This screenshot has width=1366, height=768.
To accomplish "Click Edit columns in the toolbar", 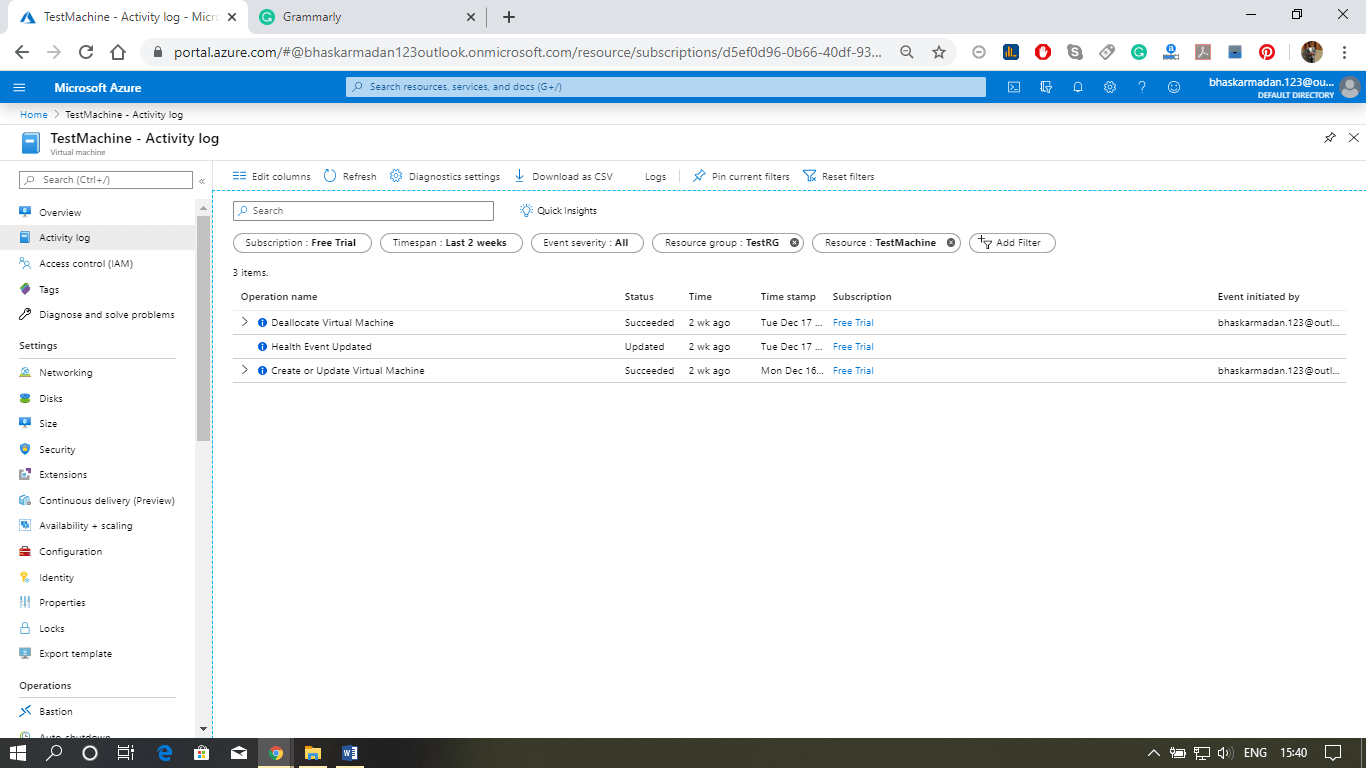I will pos(272,176).
